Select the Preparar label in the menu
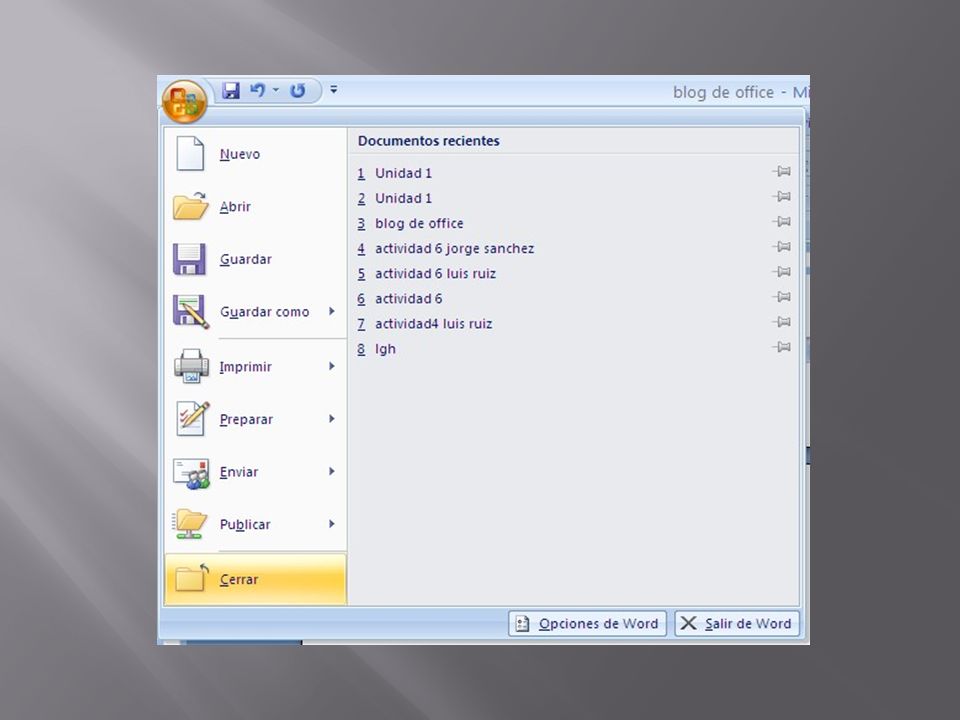Viewport: 960px width, 720px height. point(246,419)
